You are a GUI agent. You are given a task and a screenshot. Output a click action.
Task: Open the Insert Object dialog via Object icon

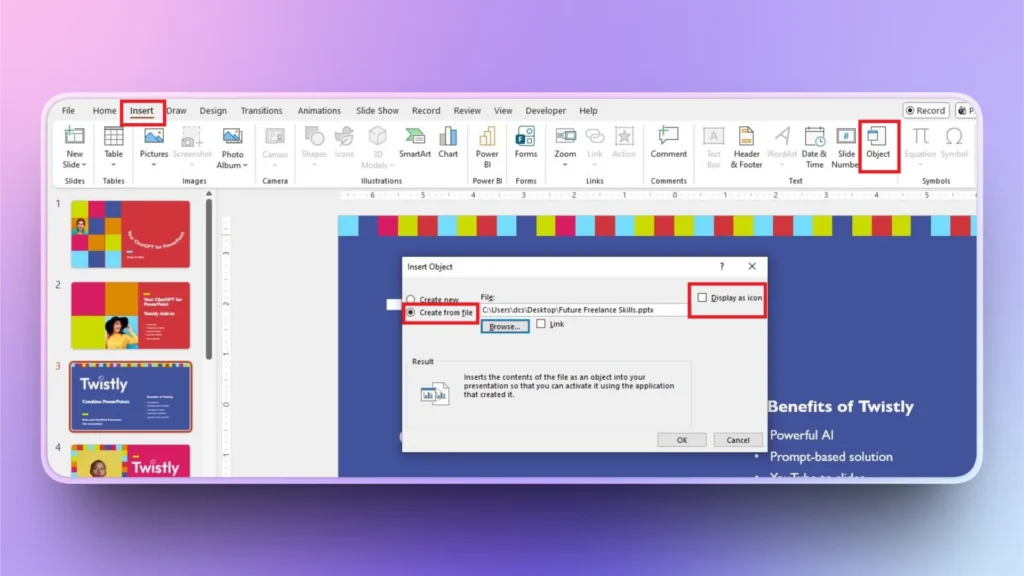(879, 145)
